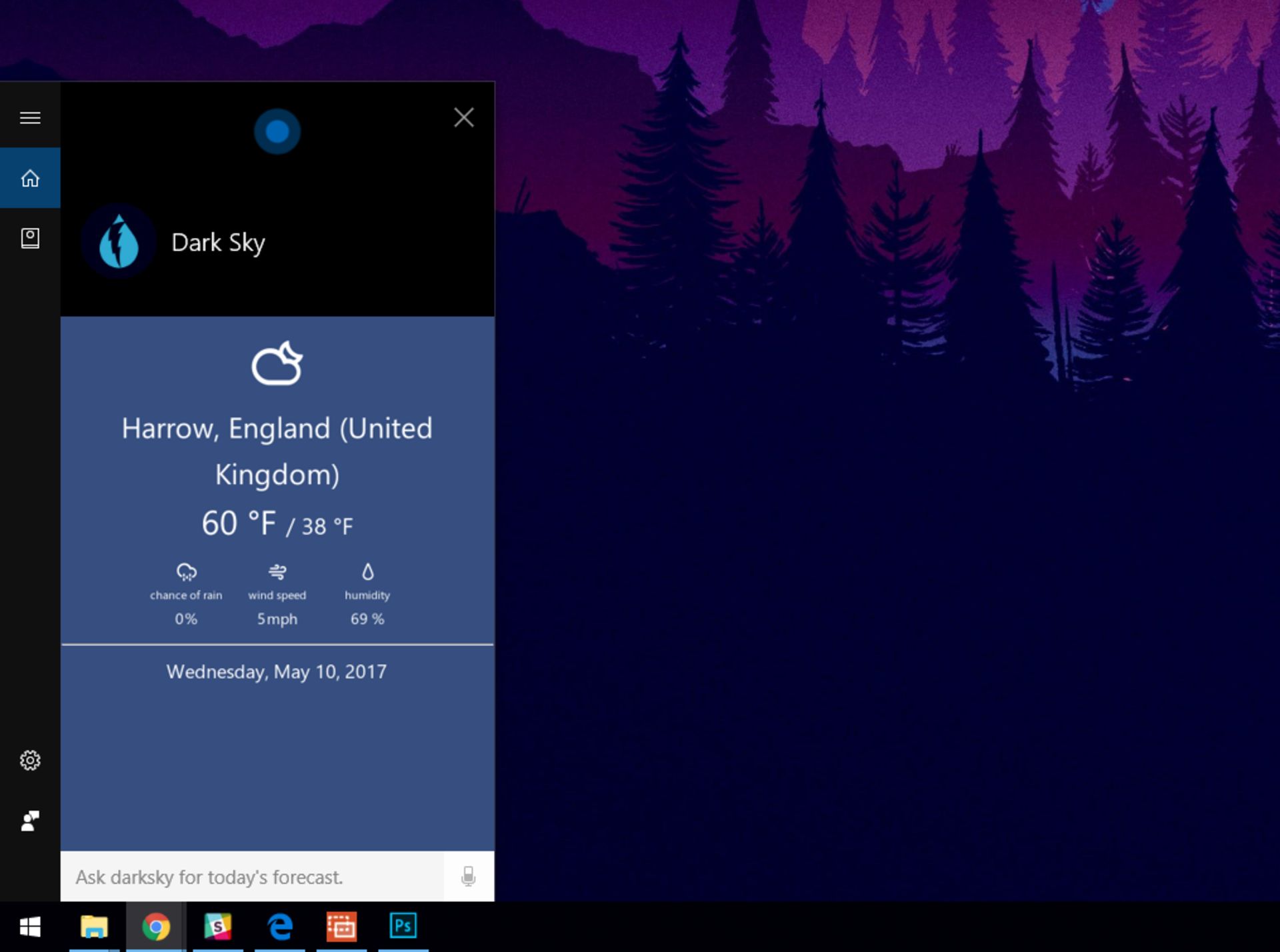Open Photoshop from the taskbar
Screen dimensions: 1280x952
point(403,927)
